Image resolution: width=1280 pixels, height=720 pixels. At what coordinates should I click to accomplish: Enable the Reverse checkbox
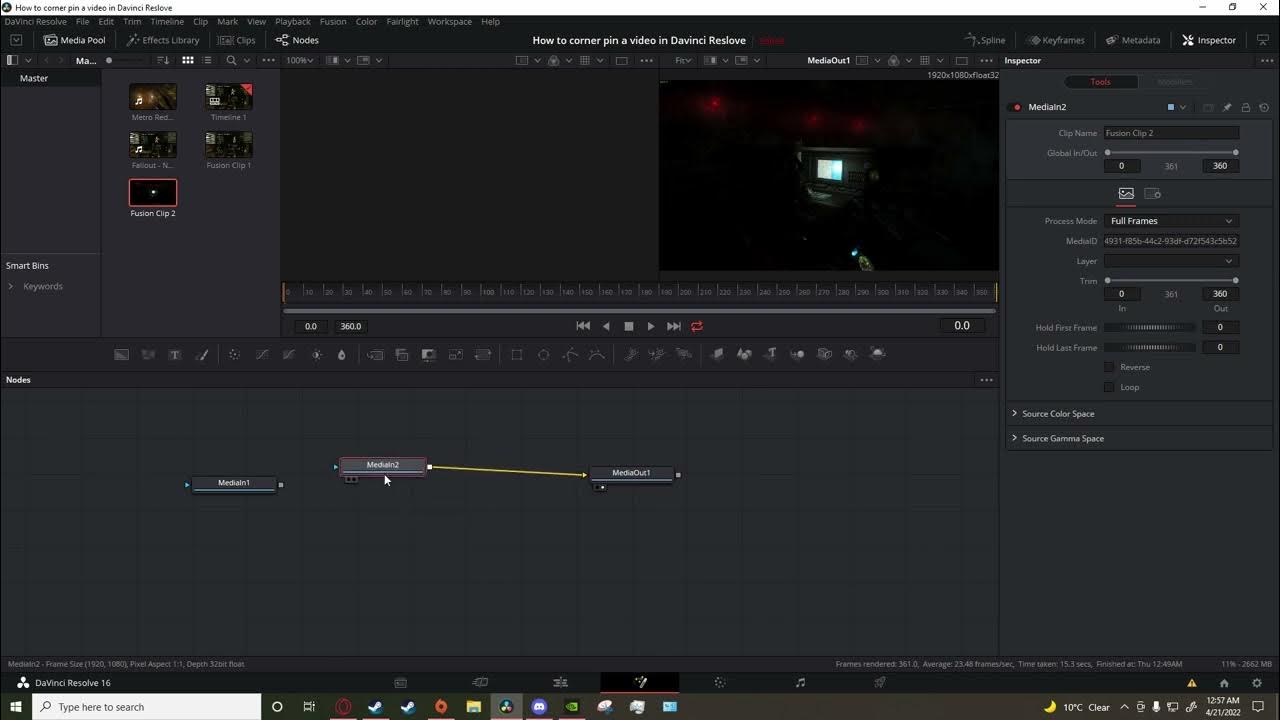coord(1109,367)
